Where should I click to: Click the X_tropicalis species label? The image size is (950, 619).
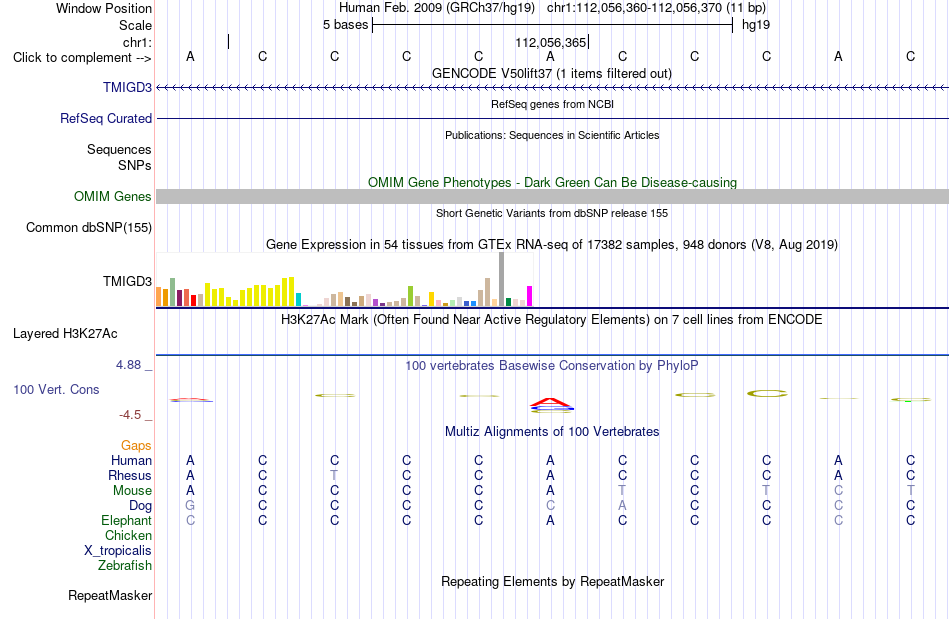(x=118, y=551)
